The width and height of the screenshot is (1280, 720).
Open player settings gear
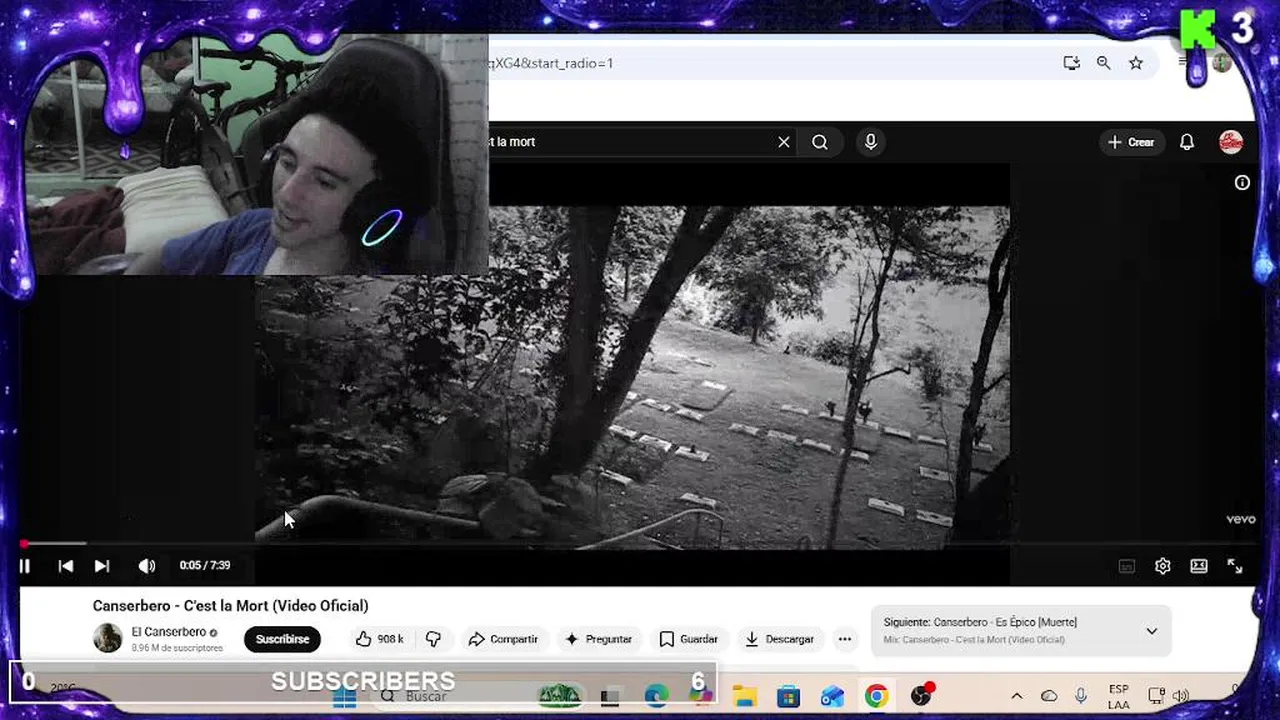coord(1163,566)
